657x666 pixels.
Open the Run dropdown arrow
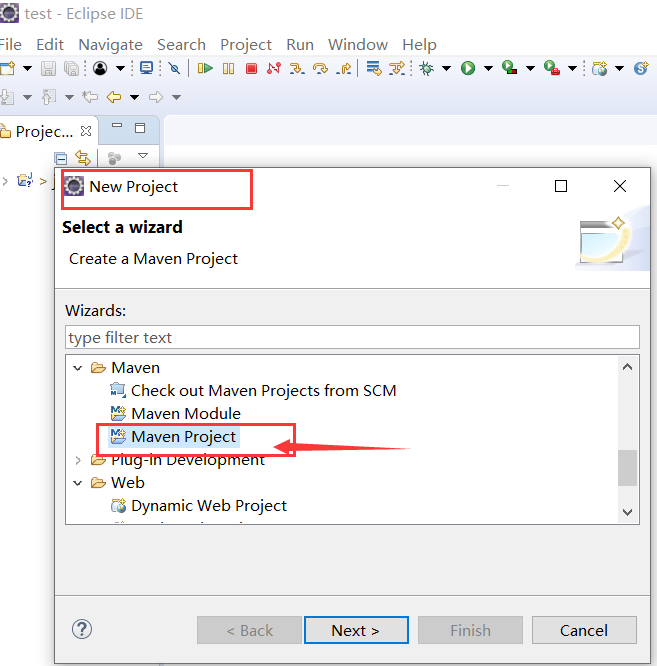[488, 68]
